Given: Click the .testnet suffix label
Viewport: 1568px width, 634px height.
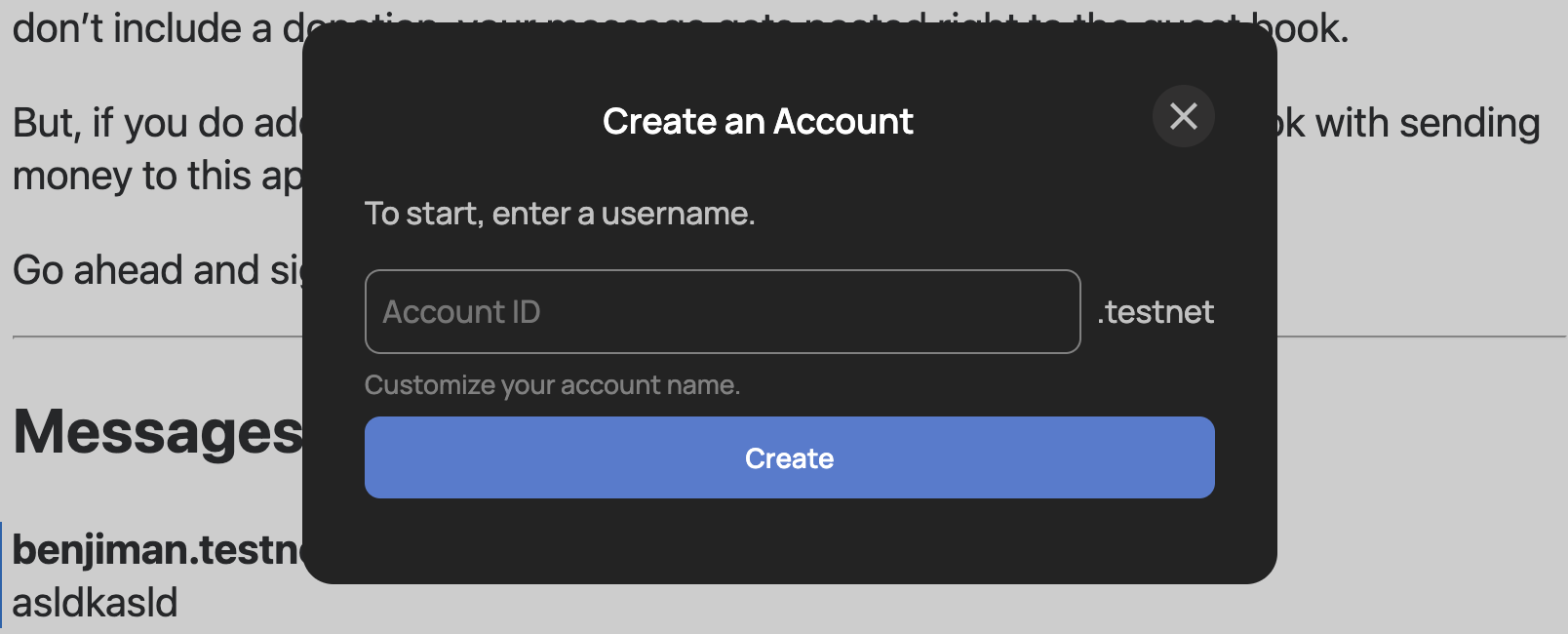Looking at the screenshot, I should 1156,312.
